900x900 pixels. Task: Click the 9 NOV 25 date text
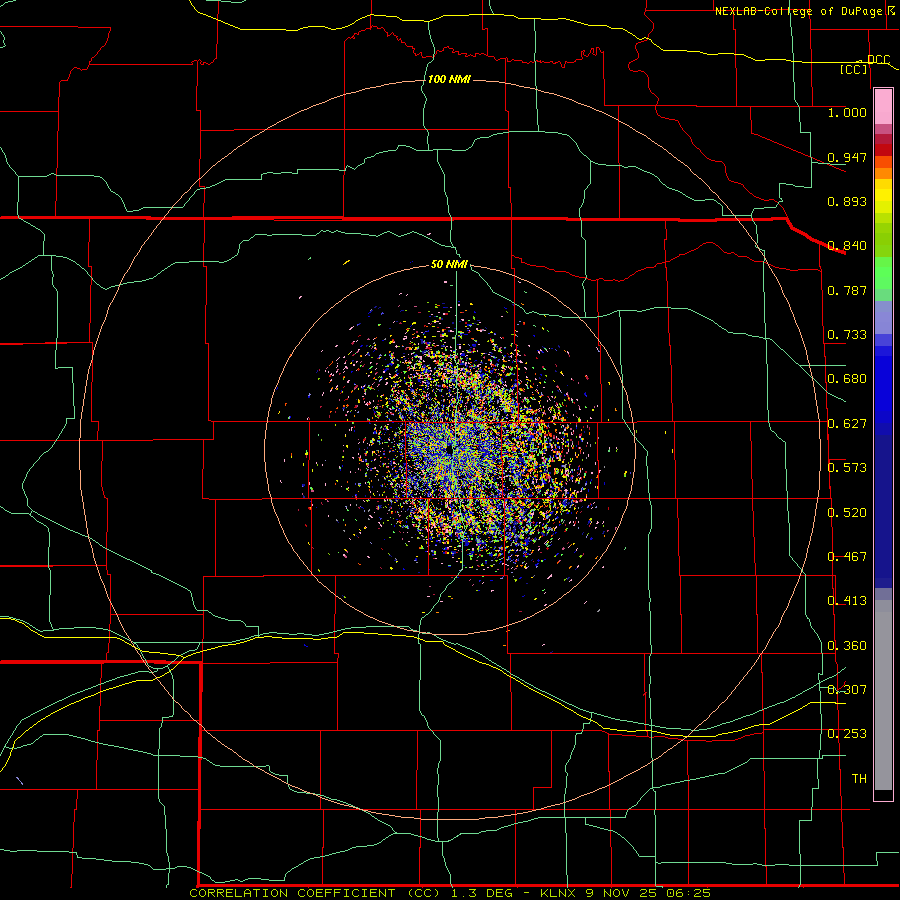[x=621, y=893]
